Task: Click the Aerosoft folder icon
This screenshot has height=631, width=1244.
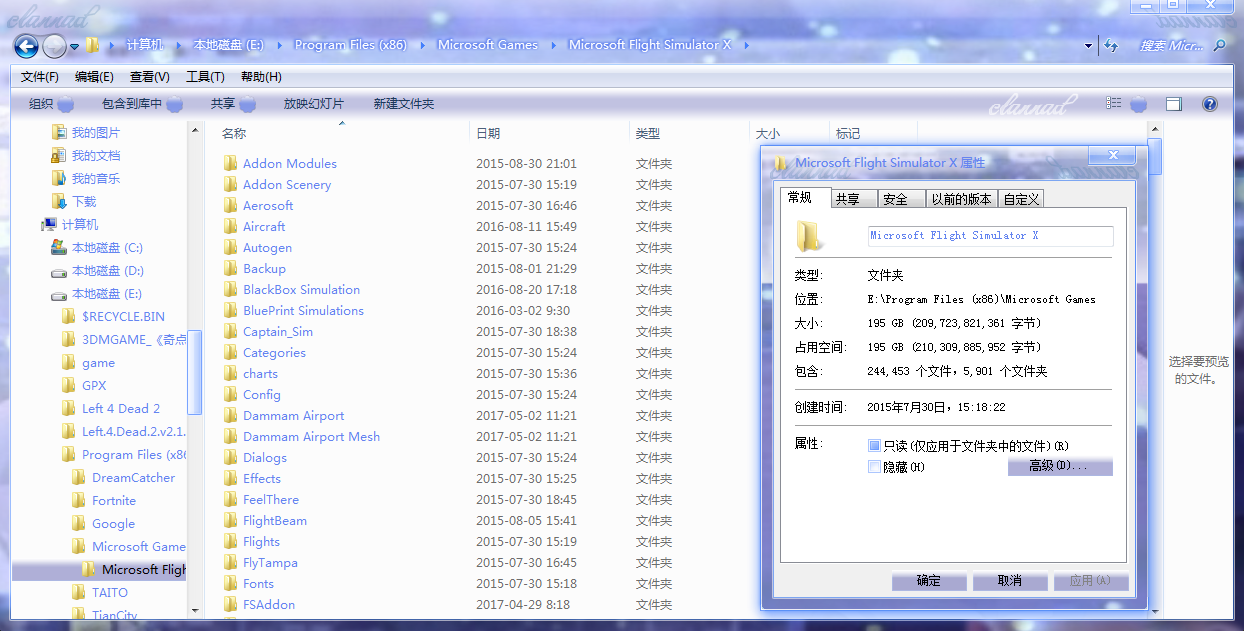Action: pos(230,205)
